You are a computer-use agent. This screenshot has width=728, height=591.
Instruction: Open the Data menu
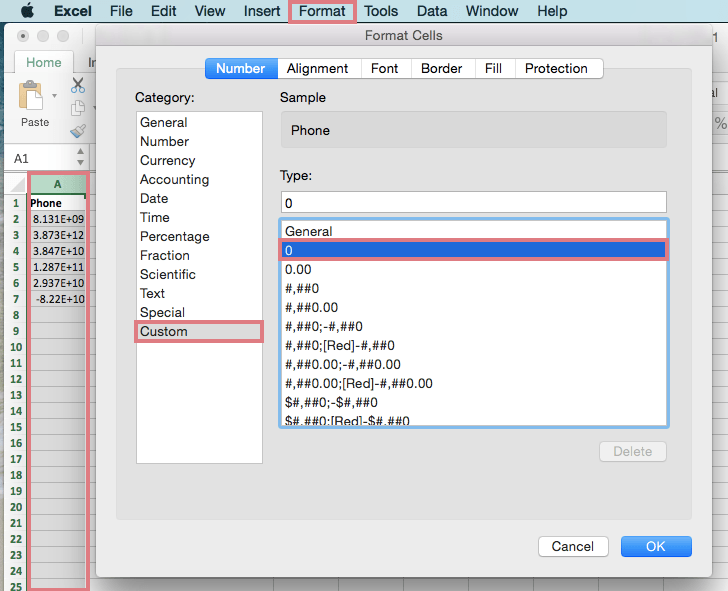pyautogui.click(x=432, y=11)
